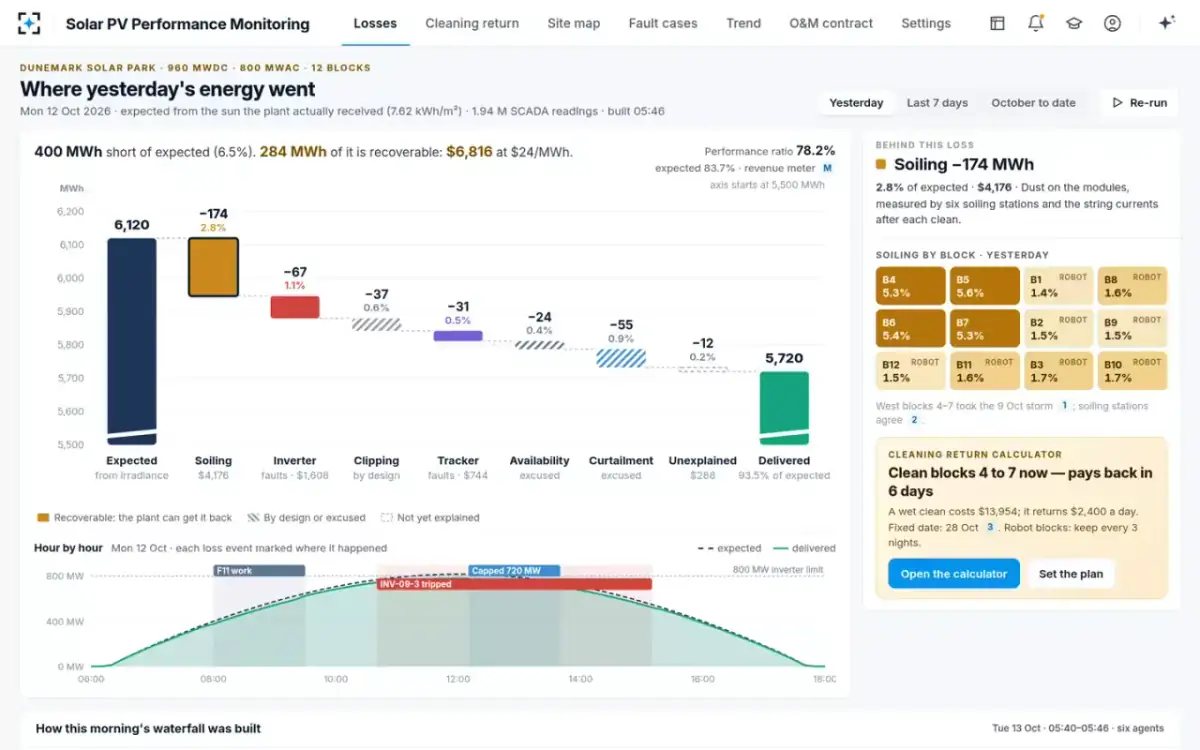Open footnote 1 after '9 Oct storm'
Image resolution: width=1200 pixels, height=750 pixels.
(x=1064, y=406)
